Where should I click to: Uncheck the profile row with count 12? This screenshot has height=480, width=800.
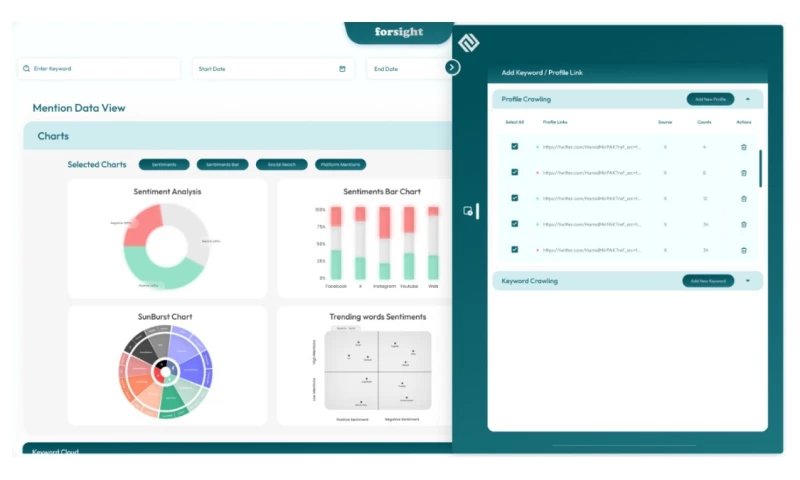(514, 198)
